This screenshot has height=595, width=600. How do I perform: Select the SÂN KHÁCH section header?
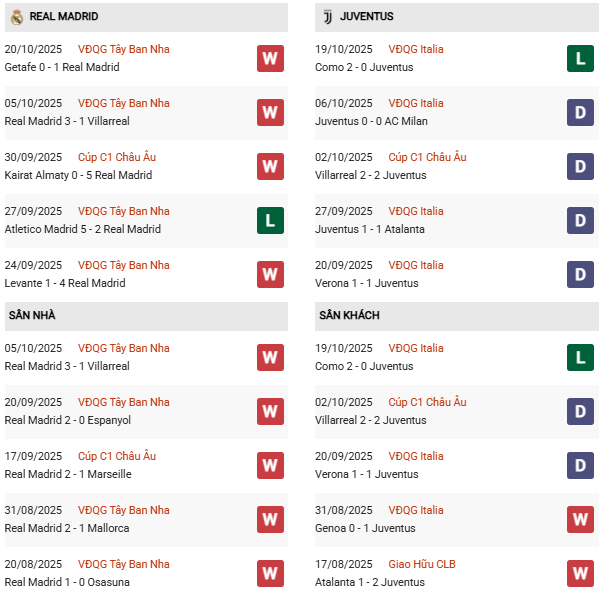pos(349,315)
